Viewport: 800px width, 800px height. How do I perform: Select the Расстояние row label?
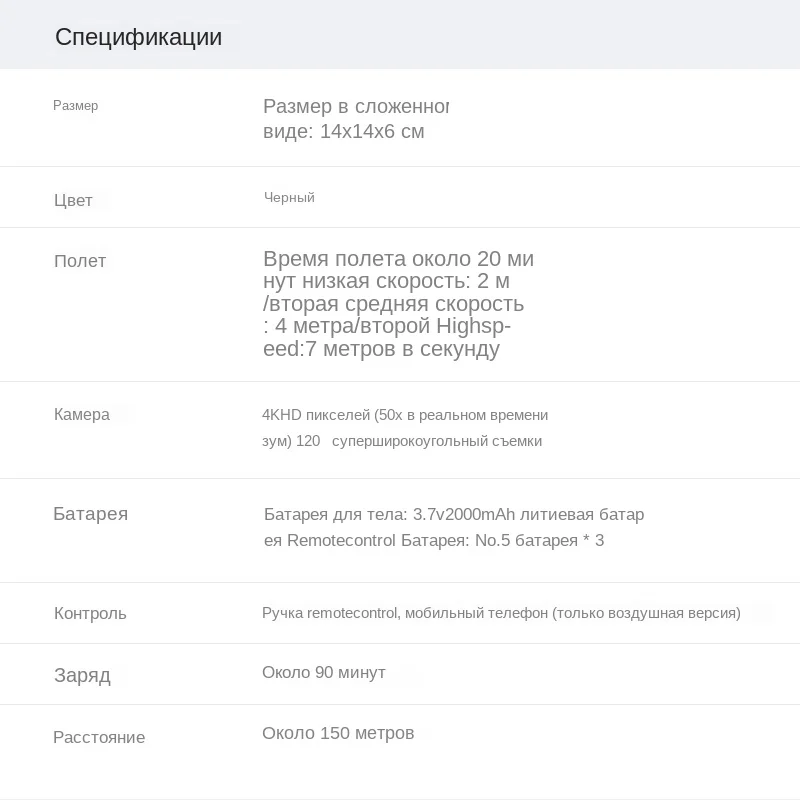pyautogui.click(x=99, y=738)
